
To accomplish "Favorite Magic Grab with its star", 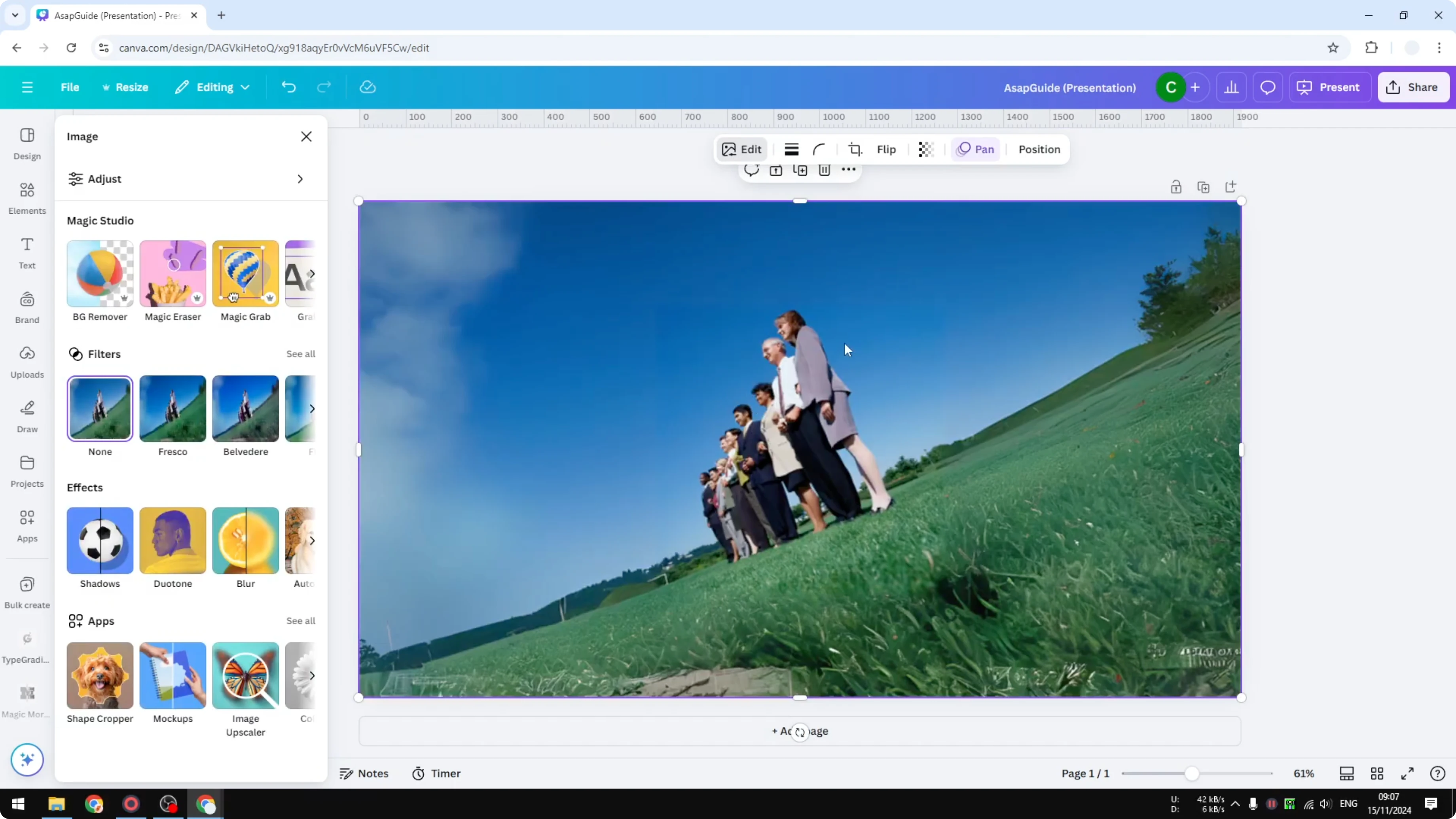I will pyautogui.click(x=269, y=298).
